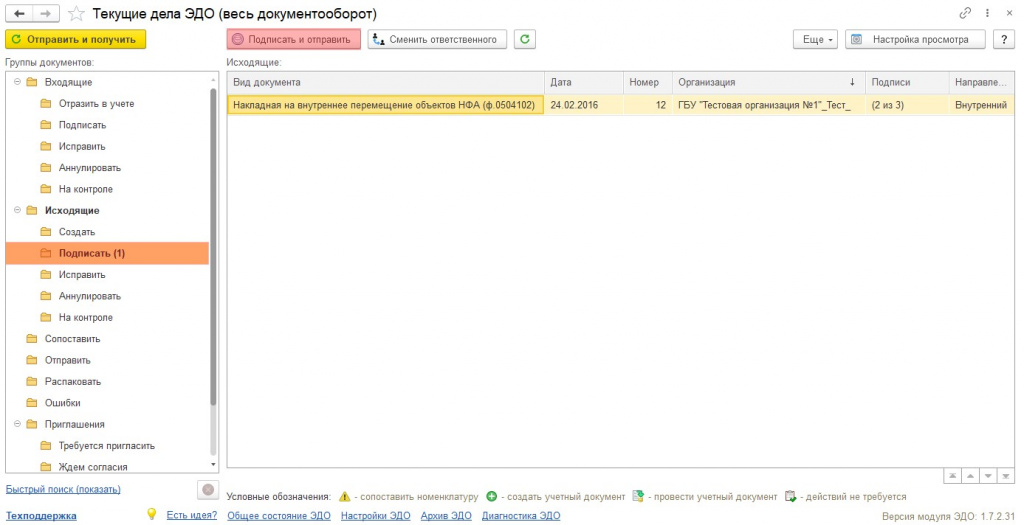Click folder icon next to Отправить

[31, 360]
